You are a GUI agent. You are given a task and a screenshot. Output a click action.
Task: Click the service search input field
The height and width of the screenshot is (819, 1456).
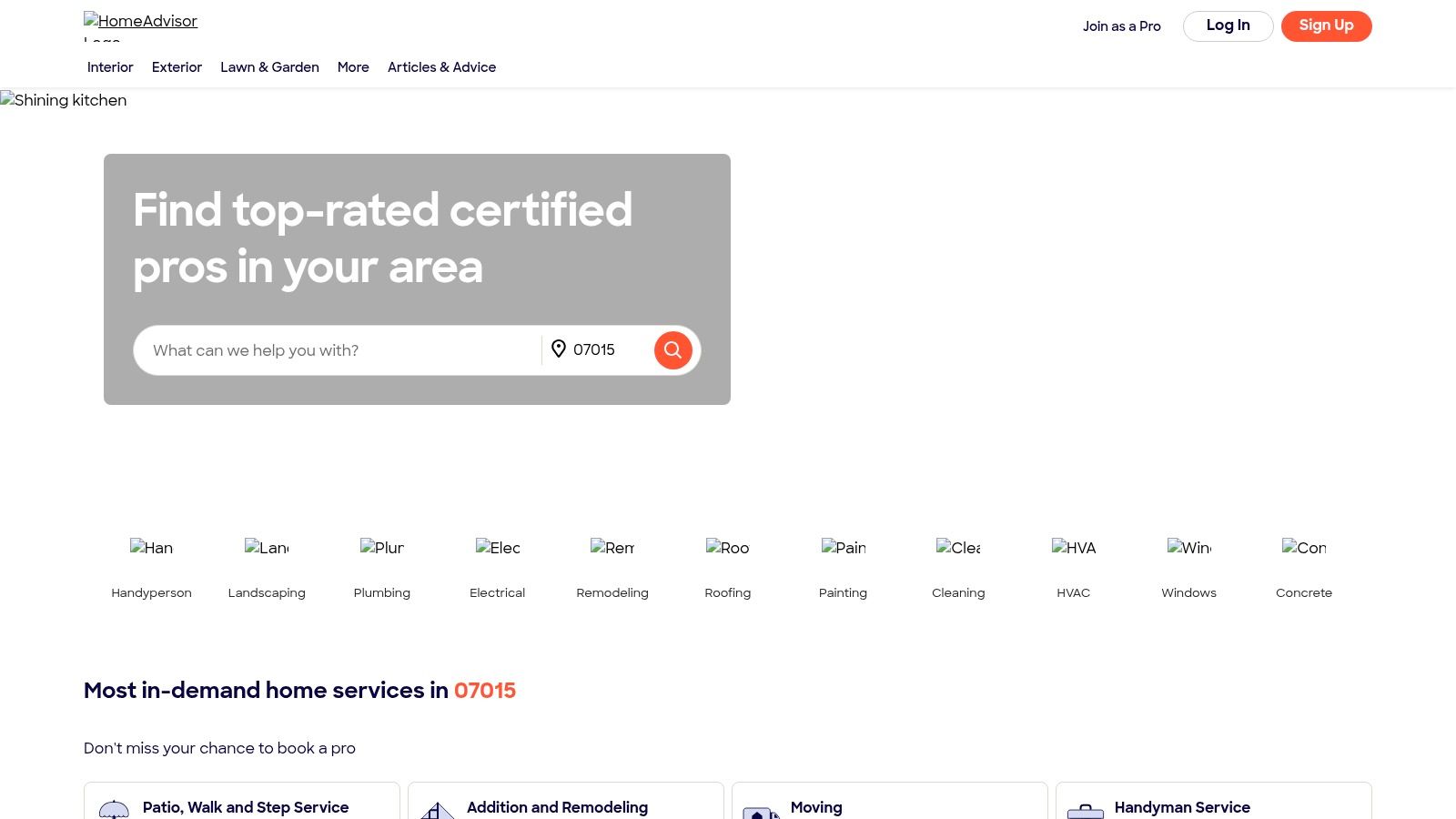337,350
